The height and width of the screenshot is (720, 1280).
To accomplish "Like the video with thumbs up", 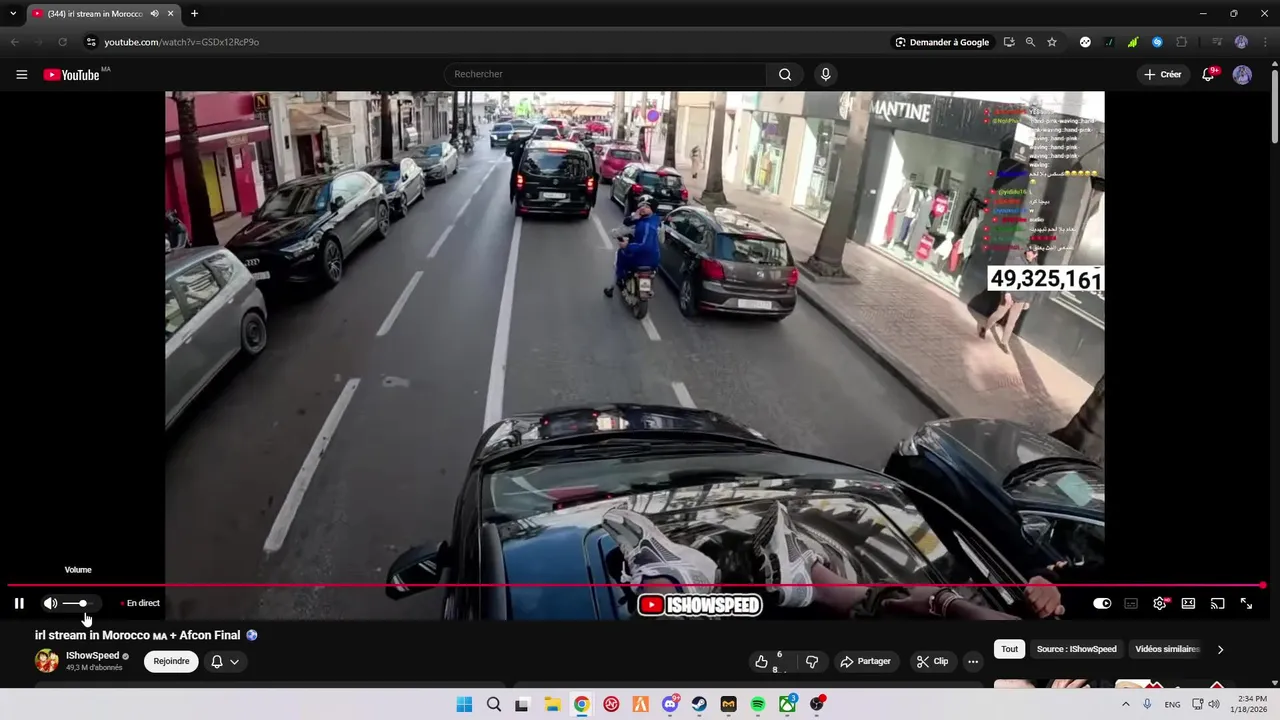I will pos(768,662).
